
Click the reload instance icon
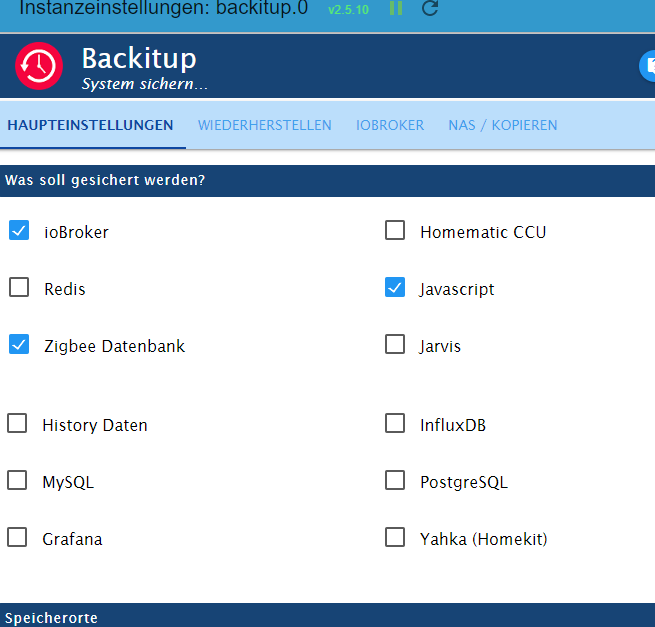(430, 9)
